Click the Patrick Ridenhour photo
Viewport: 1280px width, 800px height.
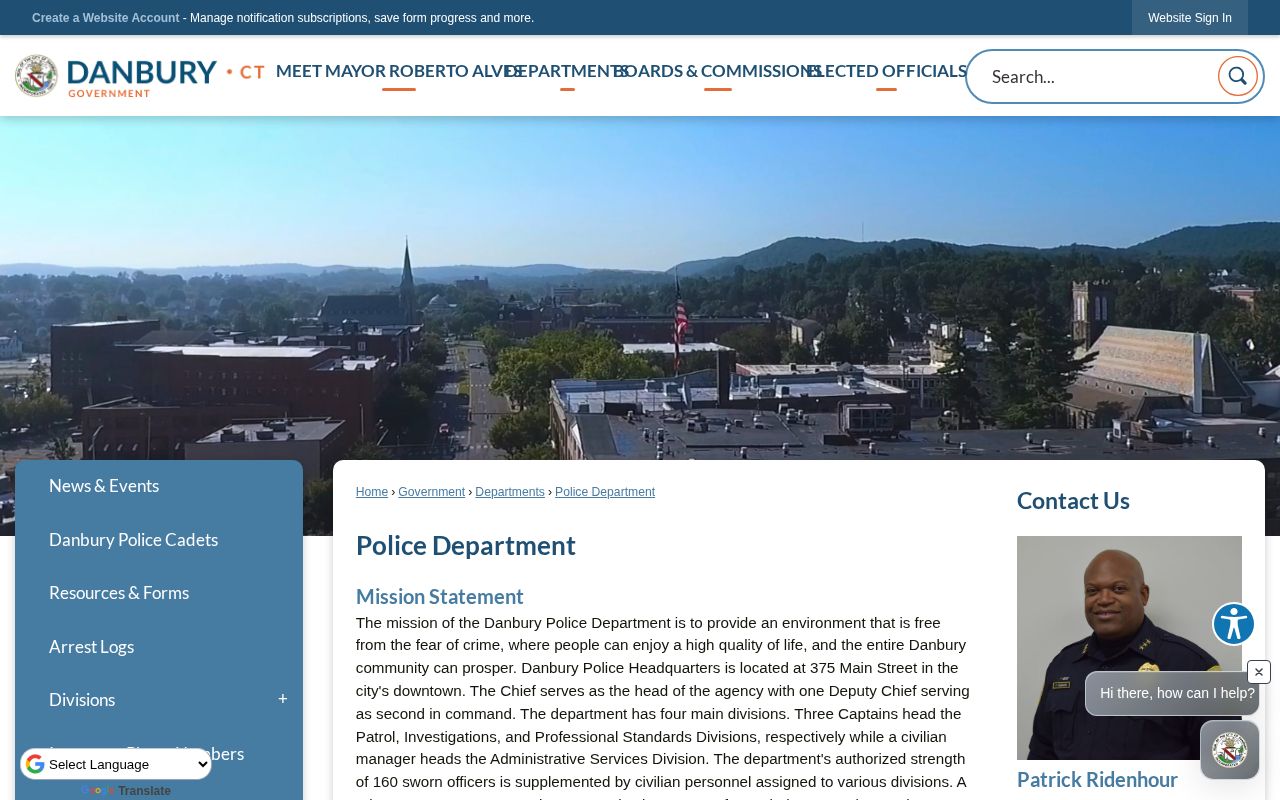coord(1129,648)
